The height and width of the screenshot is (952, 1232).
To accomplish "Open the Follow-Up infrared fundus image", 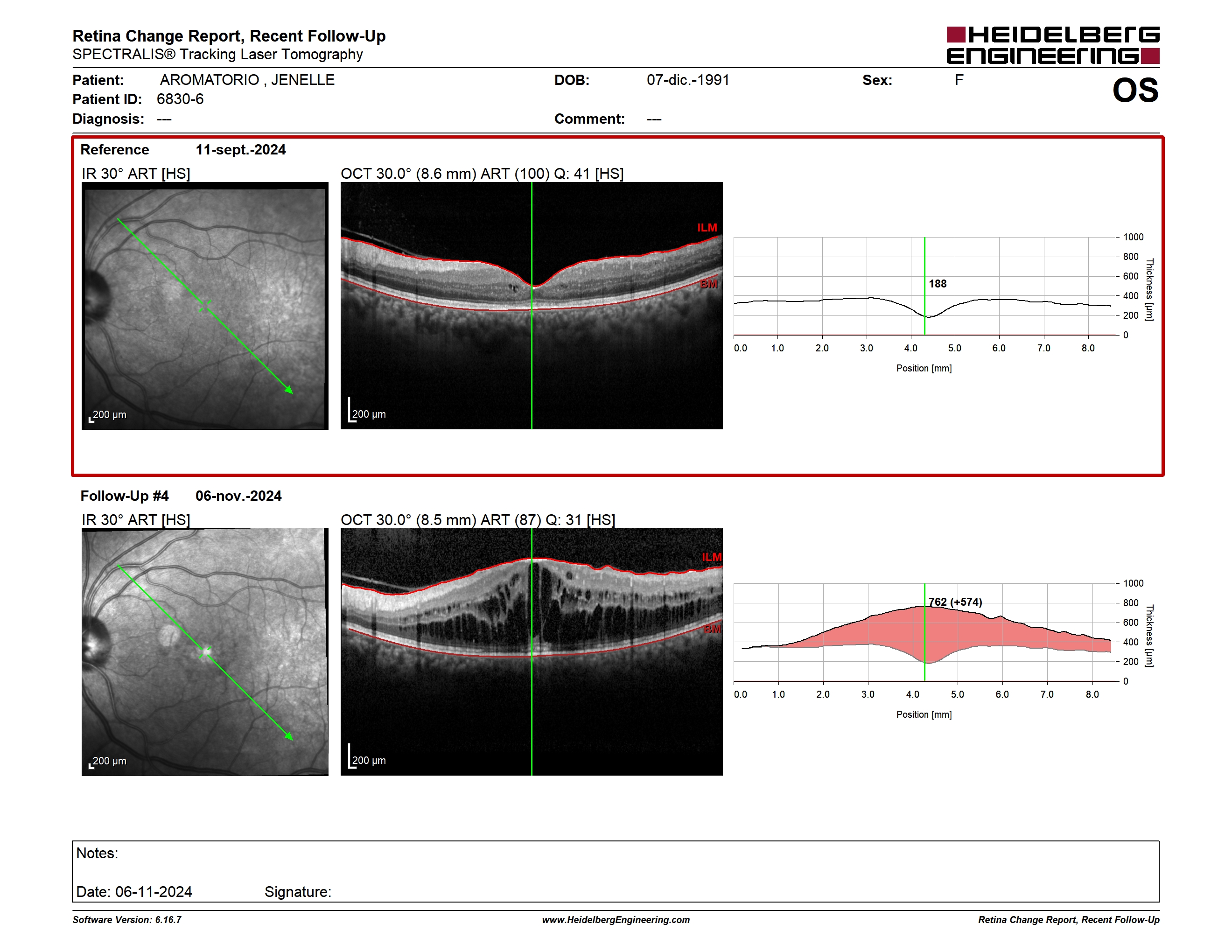I will click(x=205, y=652).
